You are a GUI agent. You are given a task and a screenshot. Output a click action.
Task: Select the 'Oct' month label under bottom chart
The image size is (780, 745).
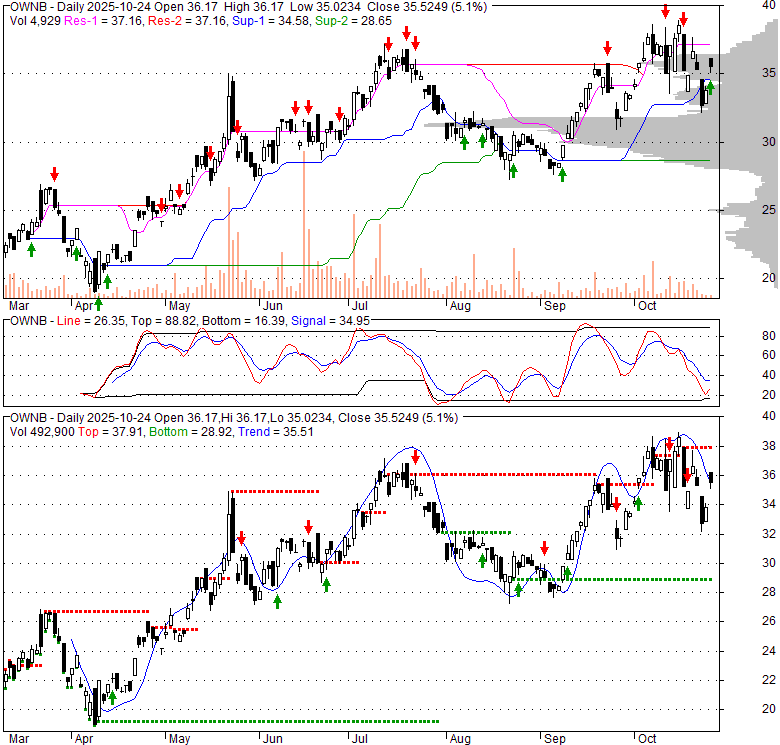(x=647, y=739)
